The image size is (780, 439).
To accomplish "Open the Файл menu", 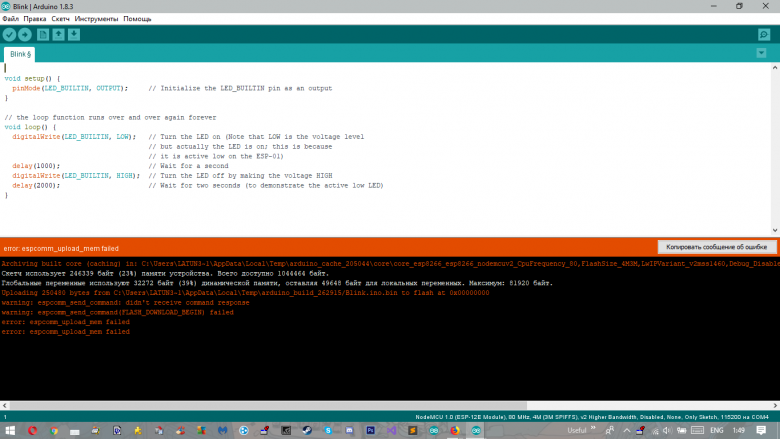I will tap(10, 19).
